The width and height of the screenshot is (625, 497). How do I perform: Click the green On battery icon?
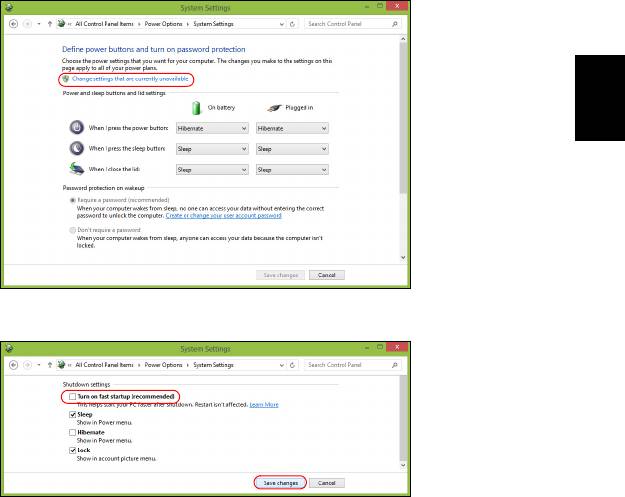[196, 107]
